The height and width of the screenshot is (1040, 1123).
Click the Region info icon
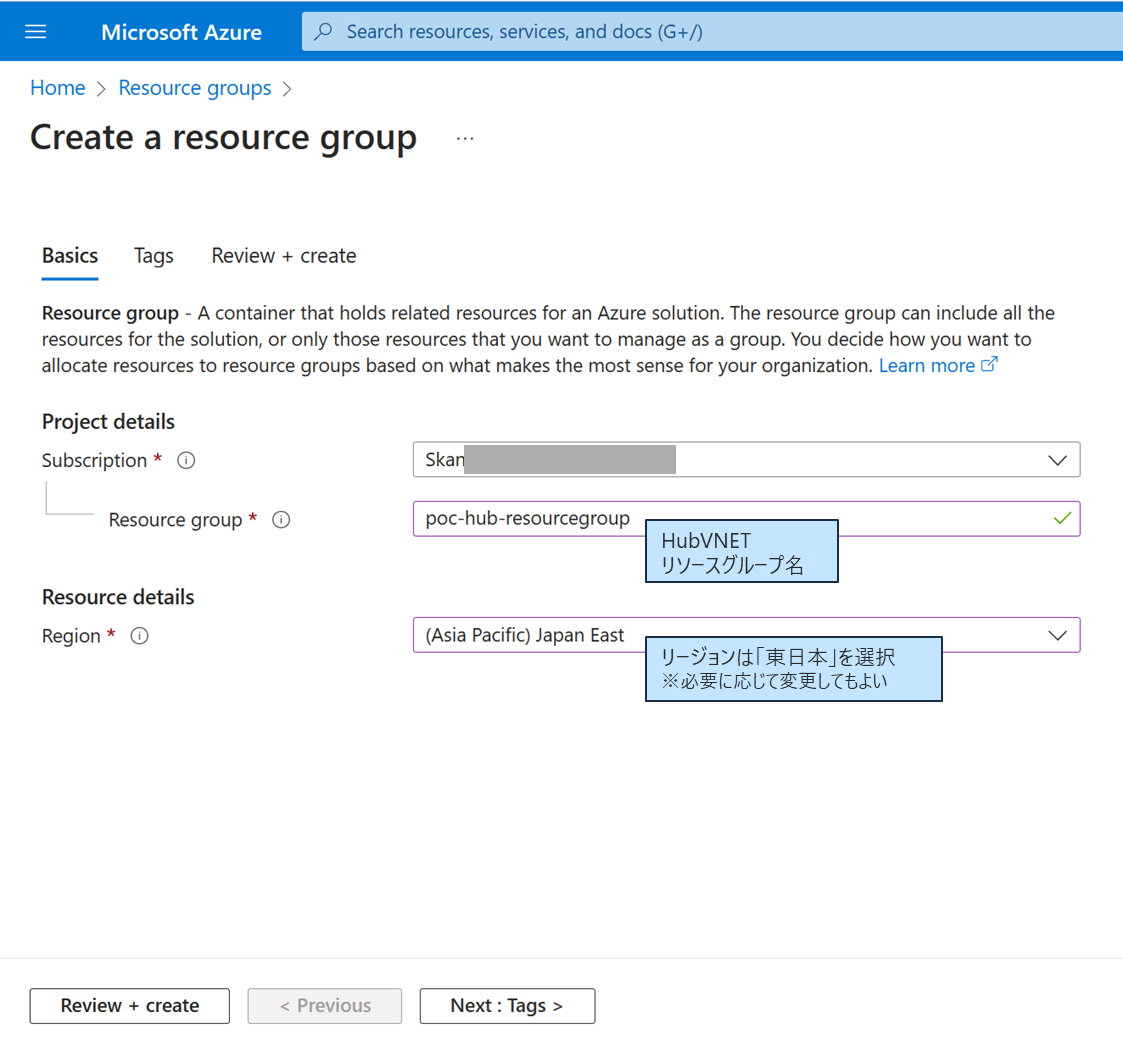click(x=140, y=636)
